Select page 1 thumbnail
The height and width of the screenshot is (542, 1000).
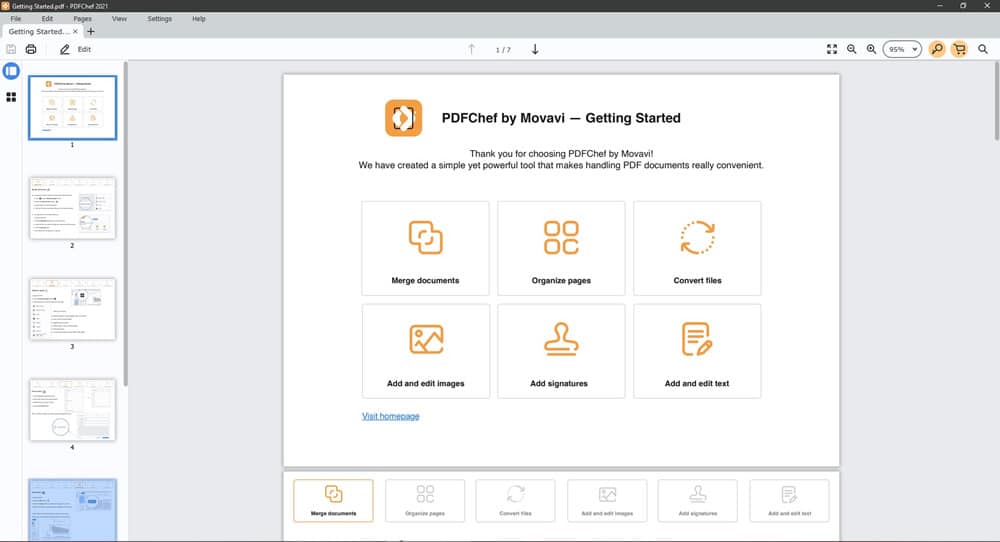72,108
